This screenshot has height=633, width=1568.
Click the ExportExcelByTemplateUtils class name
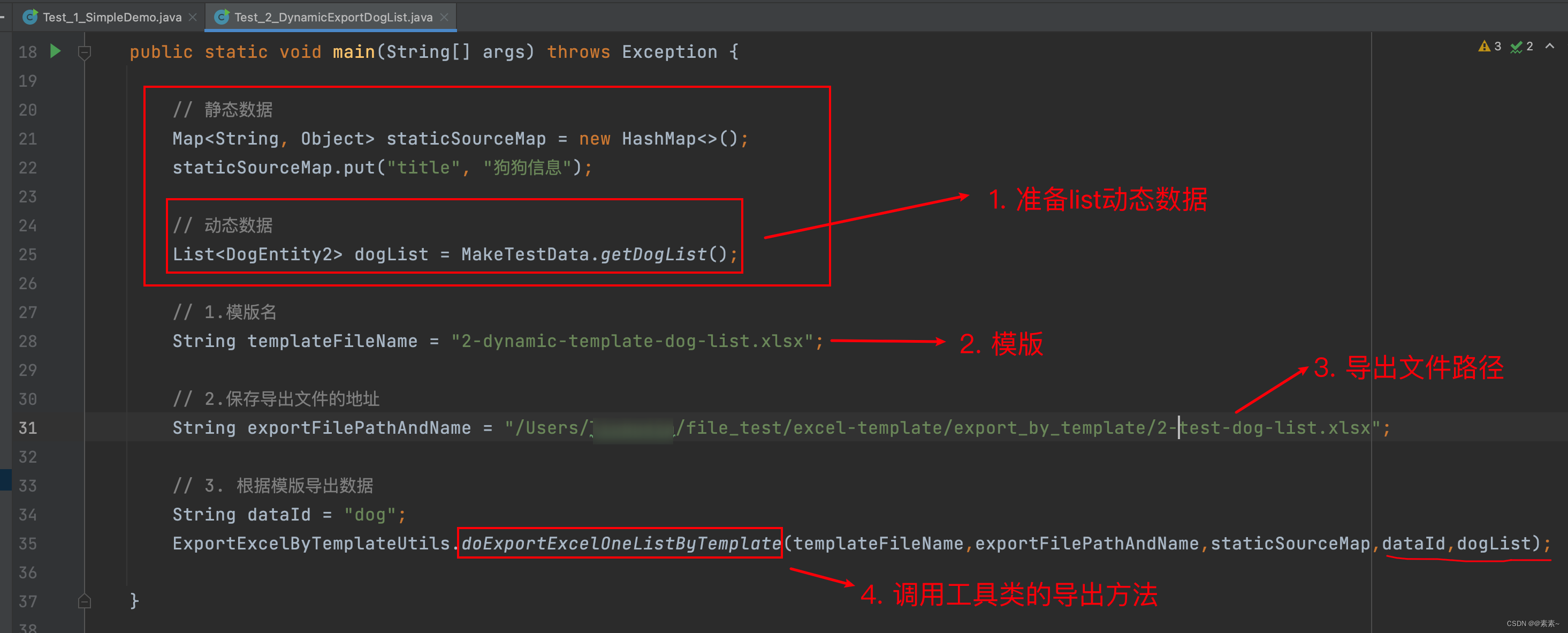click(x=311, y=544)
